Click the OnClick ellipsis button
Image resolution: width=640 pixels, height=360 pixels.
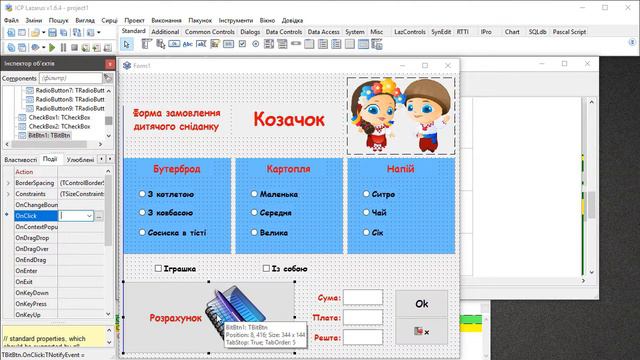(x=99, y=216)
